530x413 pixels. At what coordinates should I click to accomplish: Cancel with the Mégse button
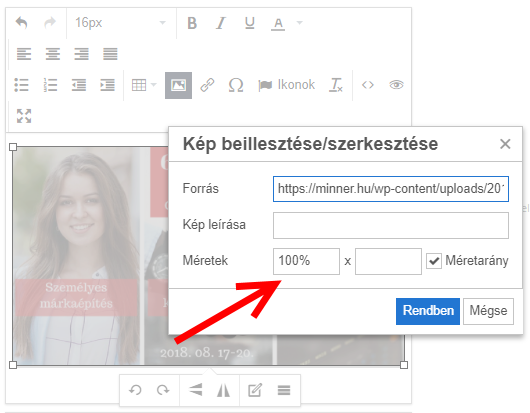pos(488,311)
